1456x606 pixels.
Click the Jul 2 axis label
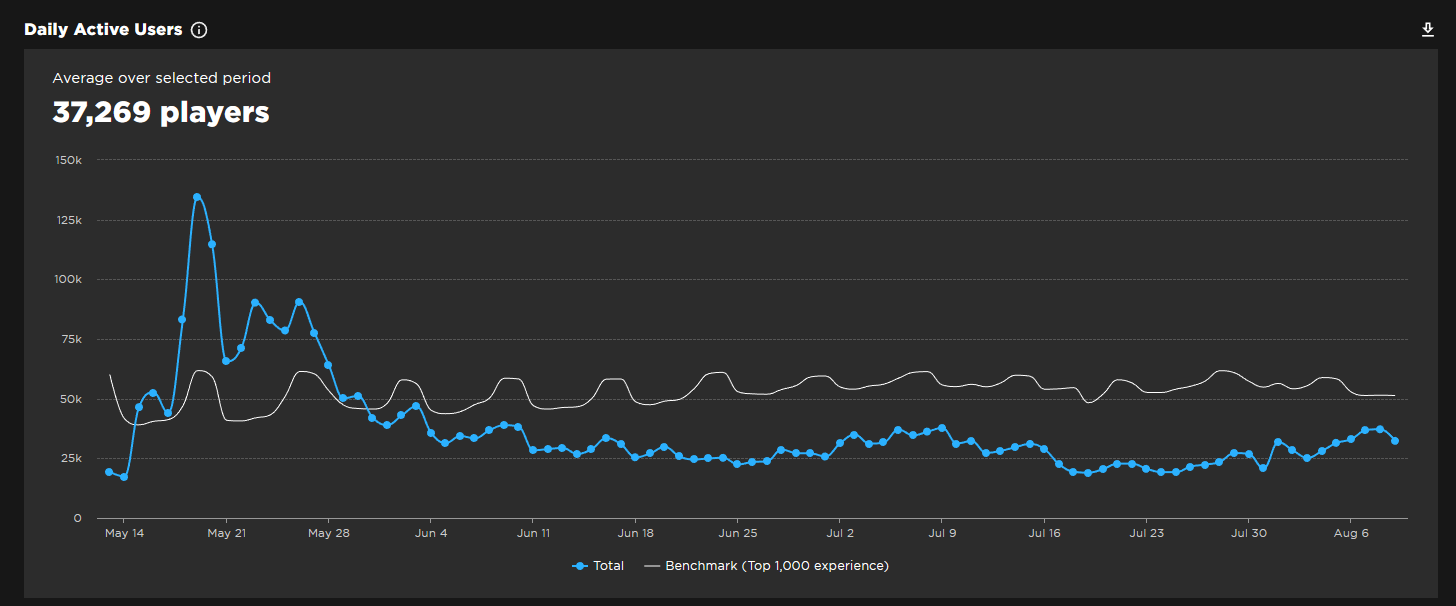(840, 533)
